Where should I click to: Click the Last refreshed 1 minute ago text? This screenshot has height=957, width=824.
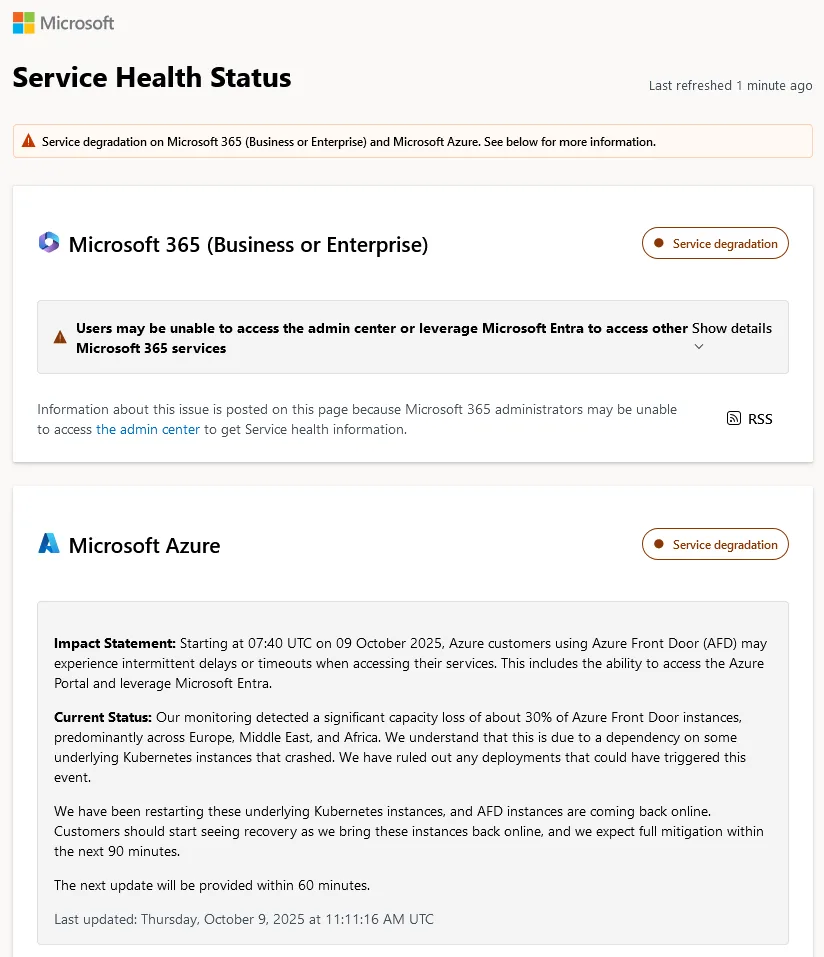coord(729,86)
